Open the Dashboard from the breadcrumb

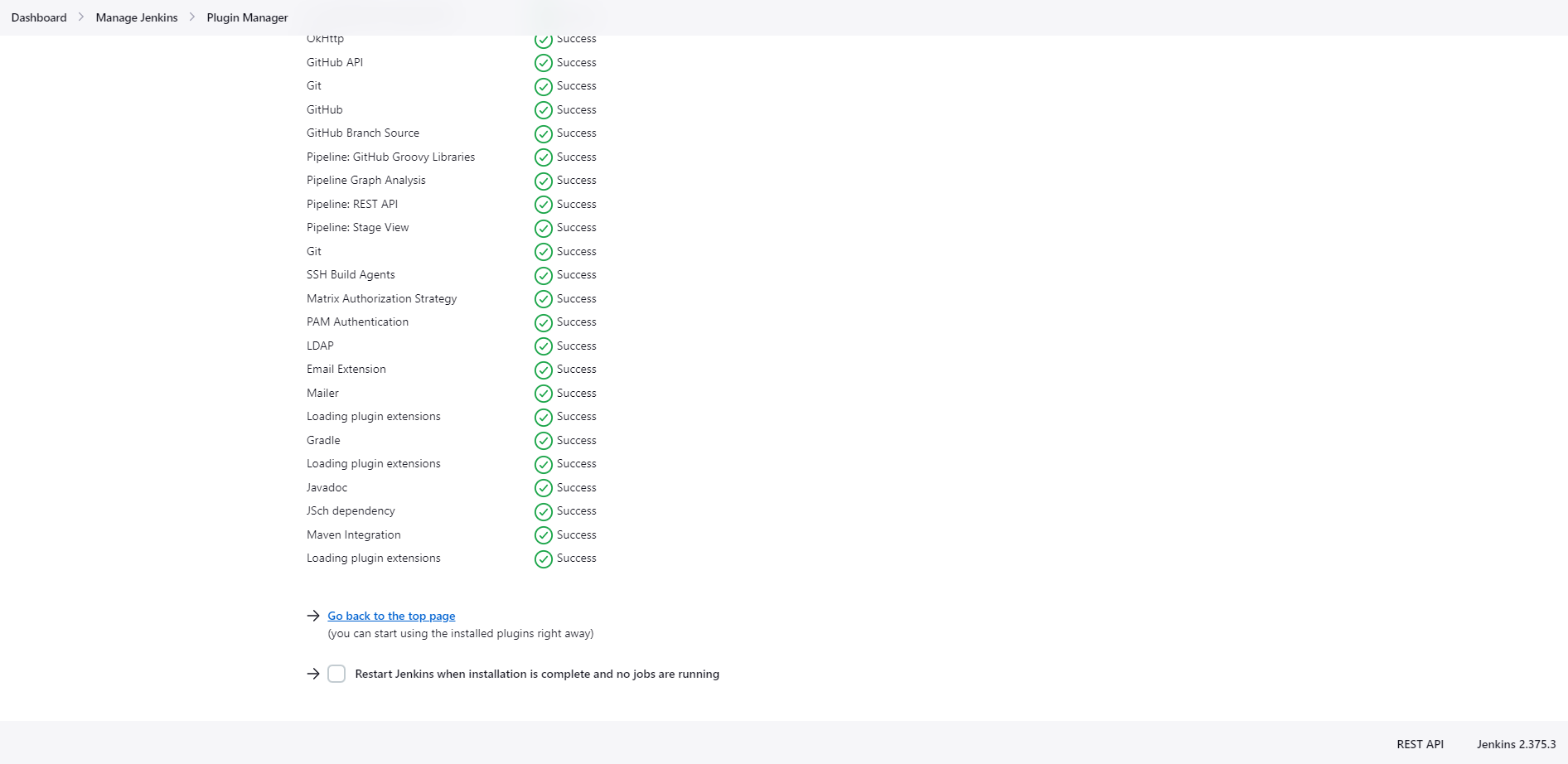pyautogui.click(x=38, y=17)
